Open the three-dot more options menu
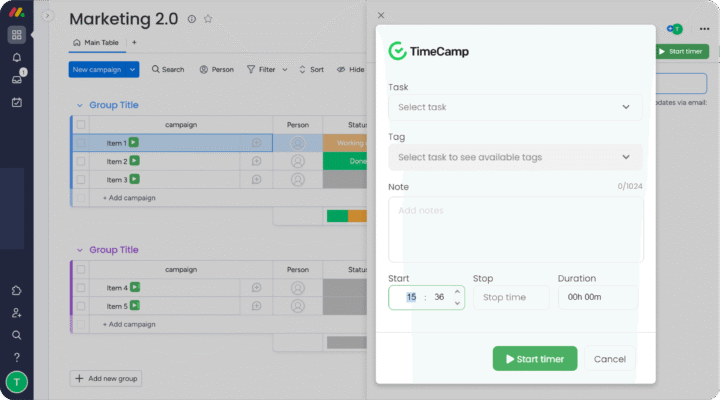 click(x=704, y=29)
